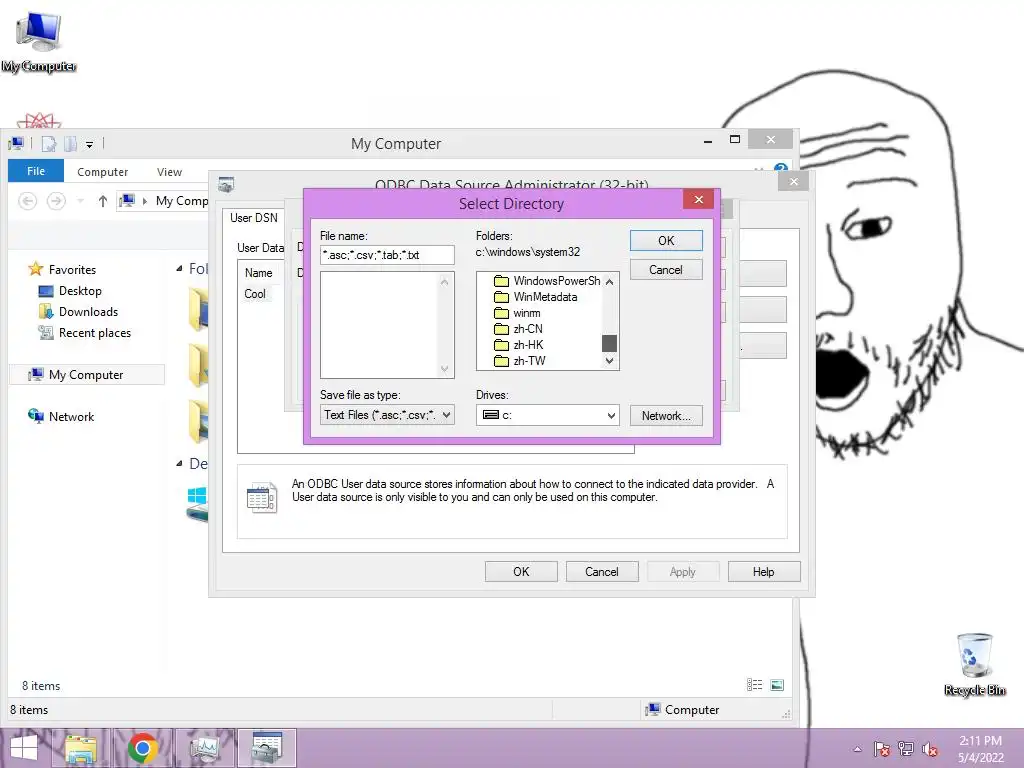Switch to the ODBC toolbox taskbar icon
Screen dimensions: 1024x768
click(x=266, y=748)
